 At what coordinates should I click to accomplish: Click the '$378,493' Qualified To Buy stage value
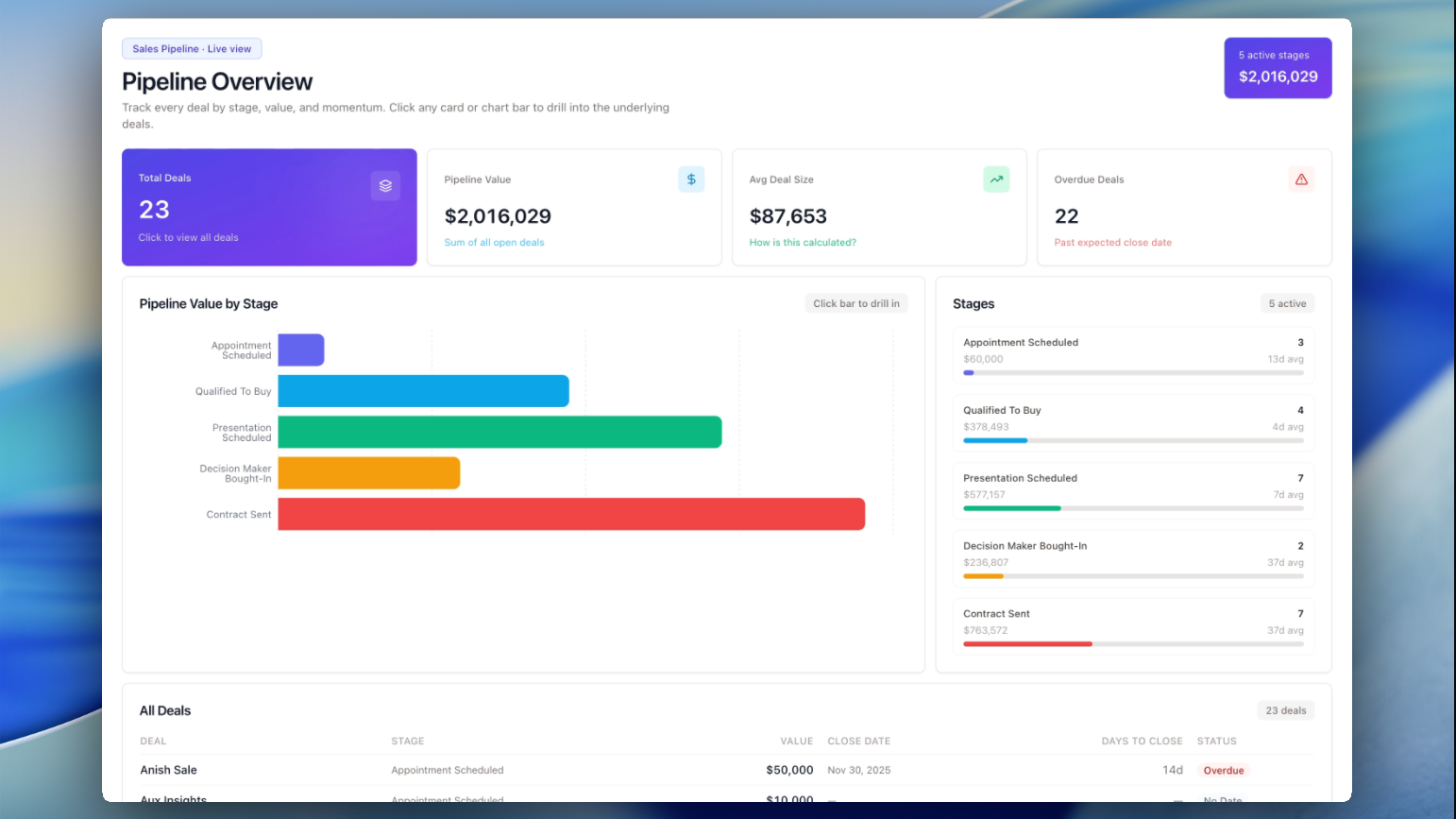click(986, 427)
